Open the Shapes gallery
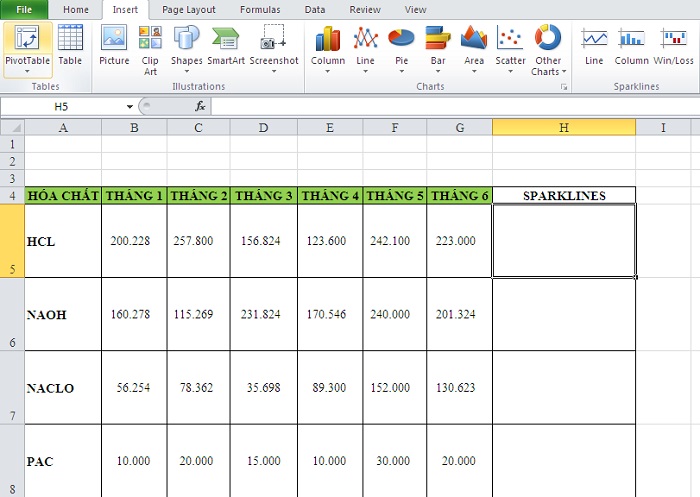The image size is (700, 497). pos(187,50)
